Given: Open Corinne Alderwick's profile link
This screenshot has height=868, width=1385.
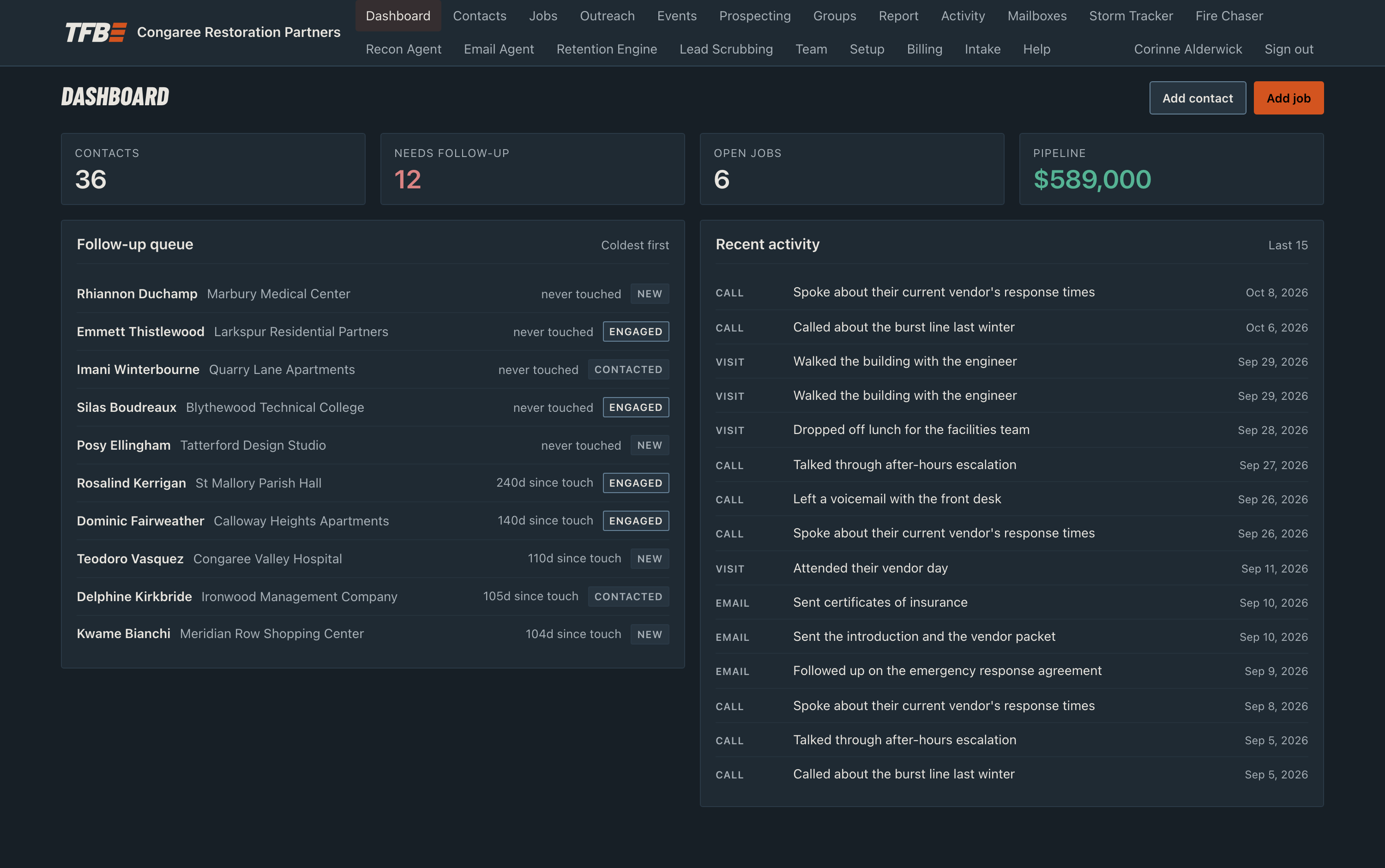Looking at the screenshot, I should tap(1187, 49).
